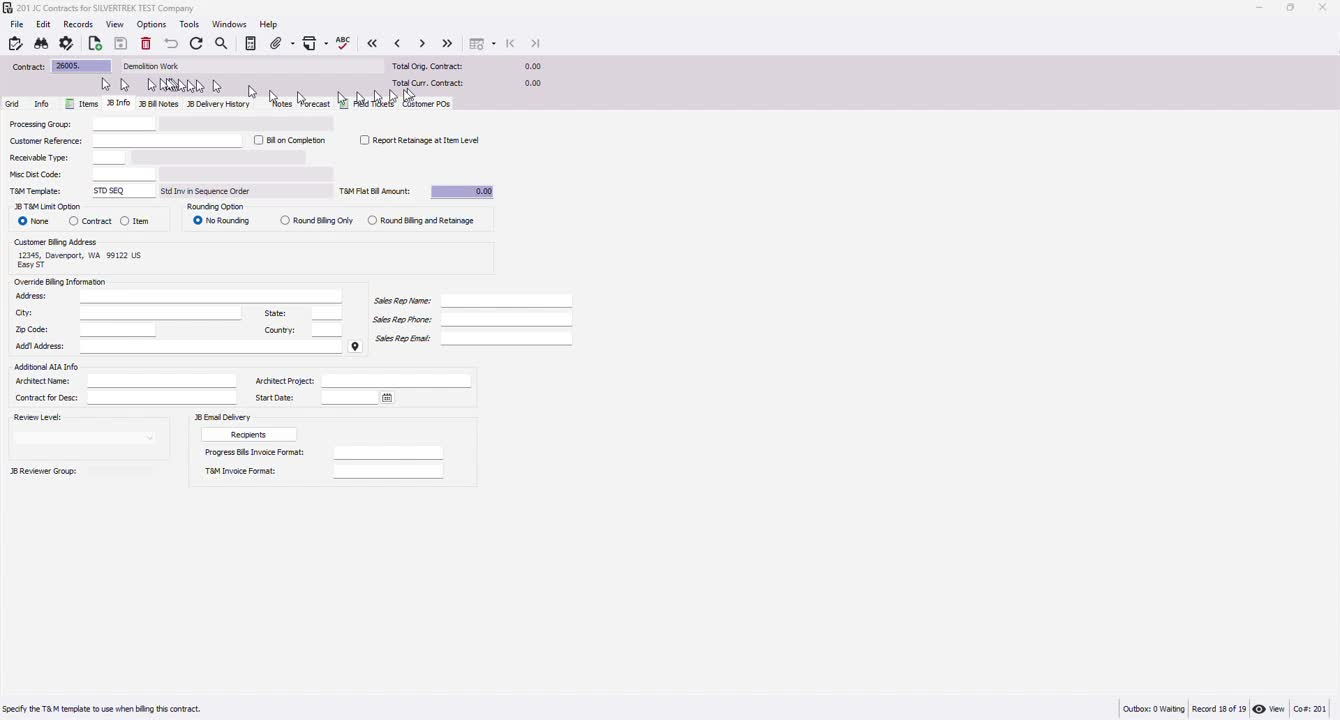Open the Options menu
Viewport: 1340px width, 720px height.
pyautogui.click(x=152, y=24)
